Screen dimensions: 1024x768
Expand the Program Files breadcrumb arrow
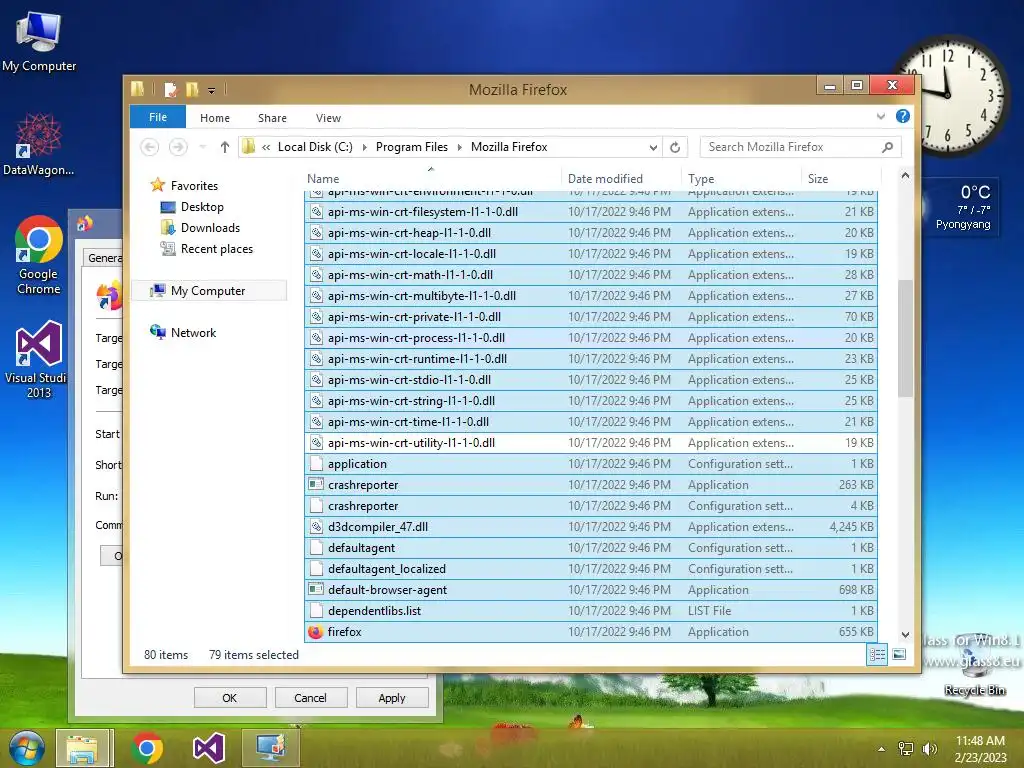460,148
